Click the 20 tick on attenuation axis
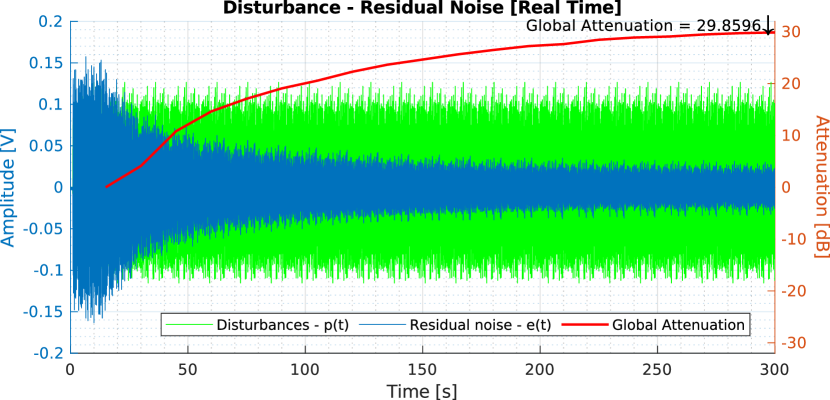Viewport: 830px width, 400px height. (x=789, y=84)
